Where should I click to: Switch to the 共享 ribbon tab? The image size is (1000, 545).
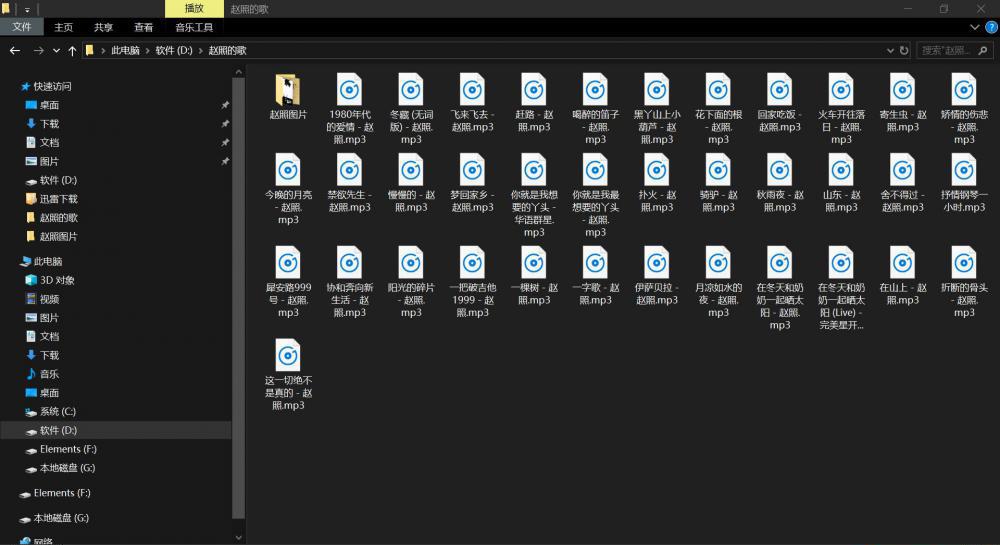(x=103, y=27)
